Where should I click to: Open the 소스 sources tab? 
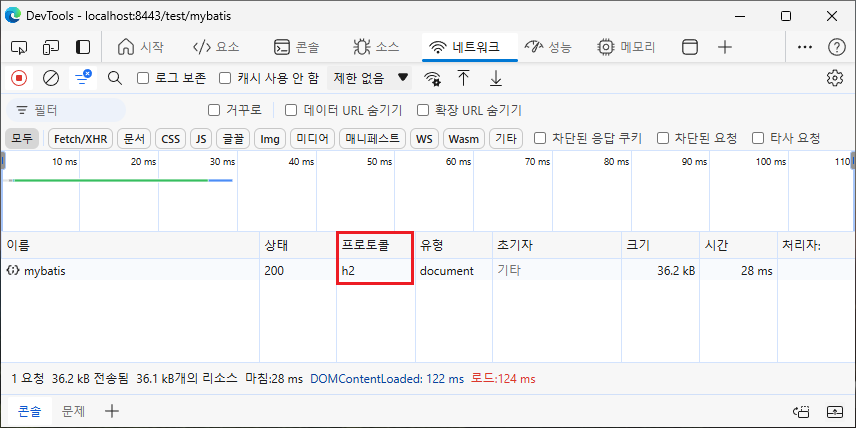click(x=376, y=47)
